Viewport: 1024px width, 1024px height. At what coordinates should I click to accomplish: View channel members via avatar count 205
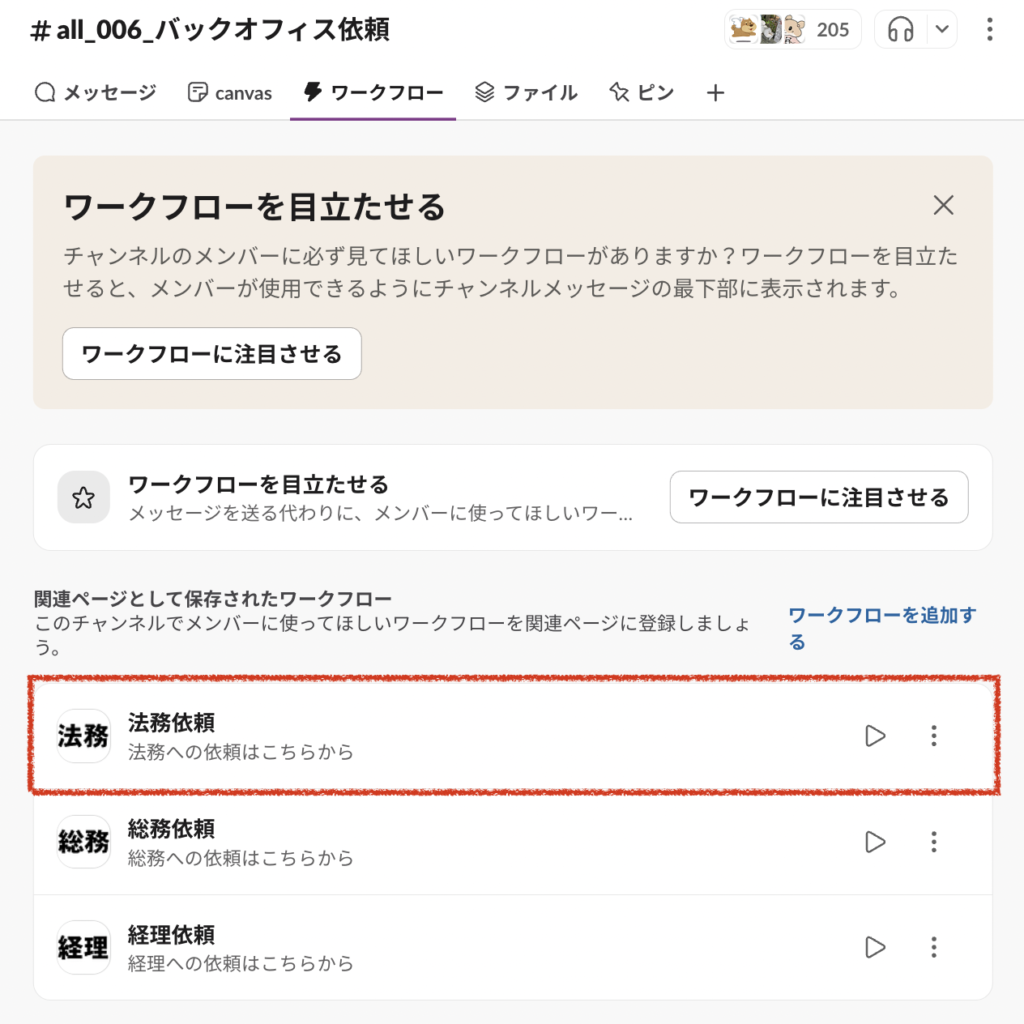pyautogui.click(x=792, y=30)
